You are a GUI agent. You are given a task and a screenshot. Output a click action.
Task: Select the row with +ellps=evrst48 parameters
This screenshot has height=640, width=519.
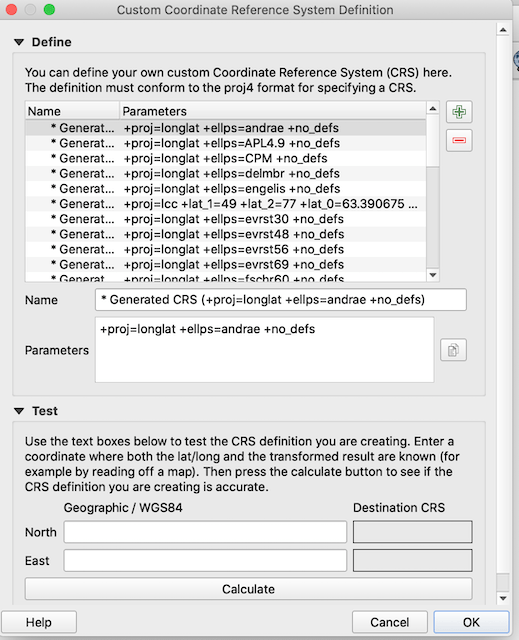(x=226, y=234)
